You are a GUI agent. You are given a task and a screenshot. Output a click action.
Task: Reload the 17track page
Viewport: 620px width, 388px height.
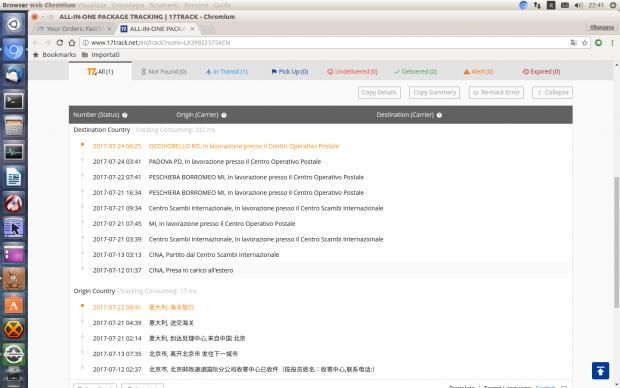60,43
